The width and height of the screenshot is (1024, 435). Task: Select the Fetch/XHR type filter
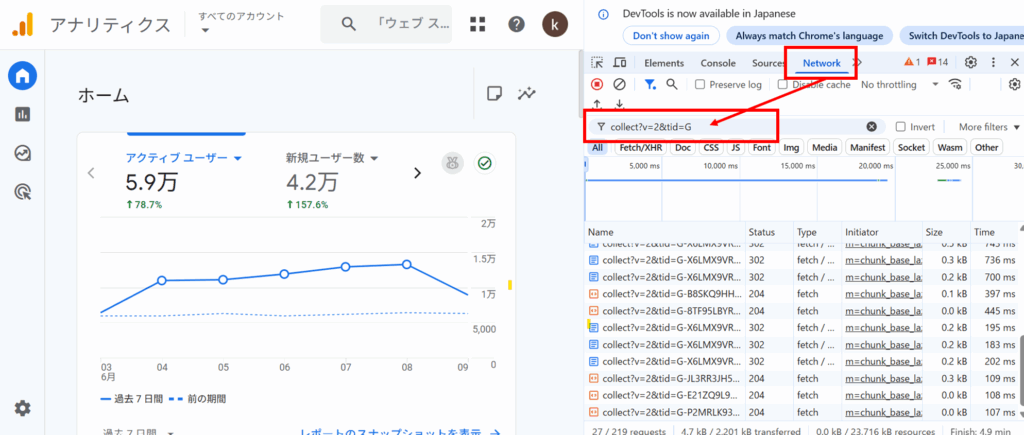pyautogui.click(x=641, y=148)
